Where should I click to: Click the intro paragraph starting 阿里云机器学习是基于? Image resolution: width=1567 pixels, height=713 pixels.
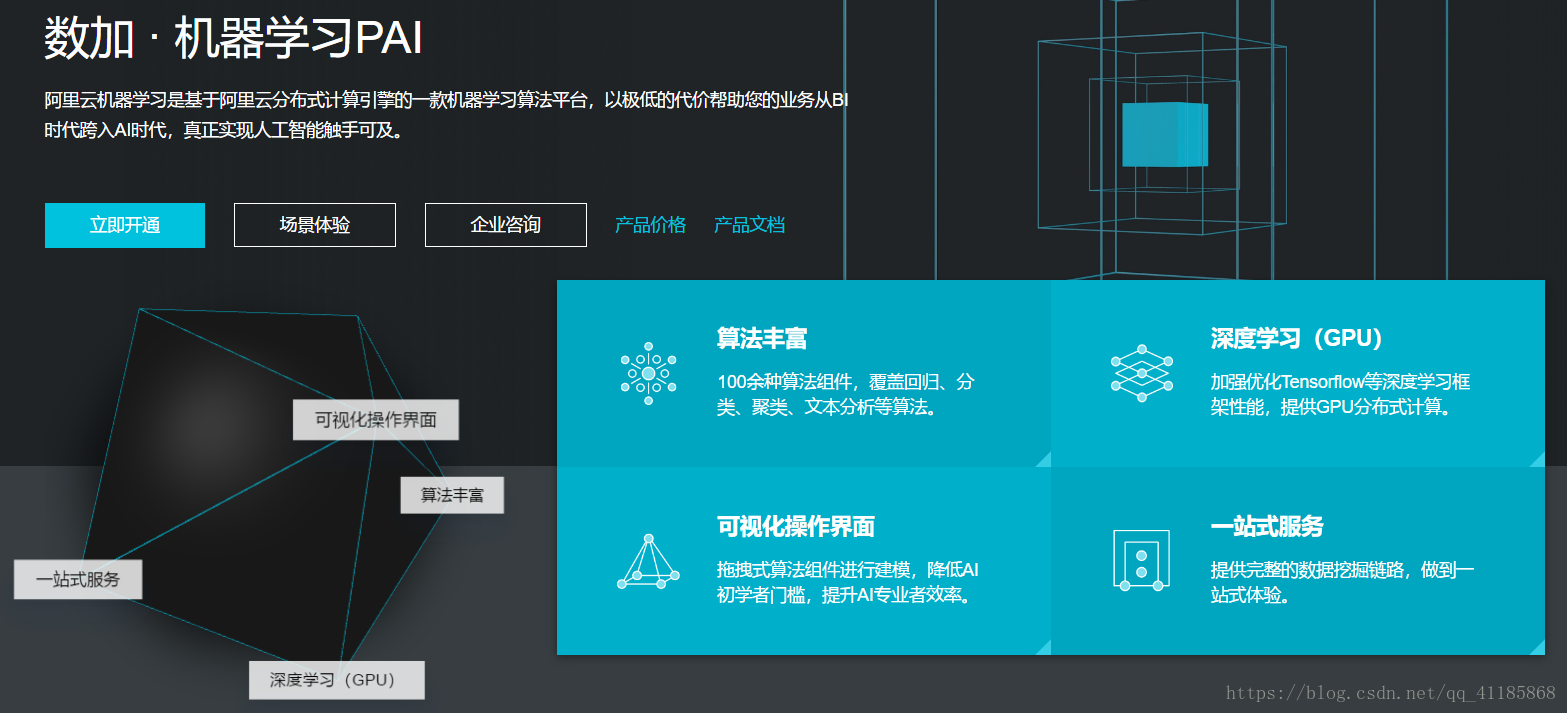(x=447, y=115)
